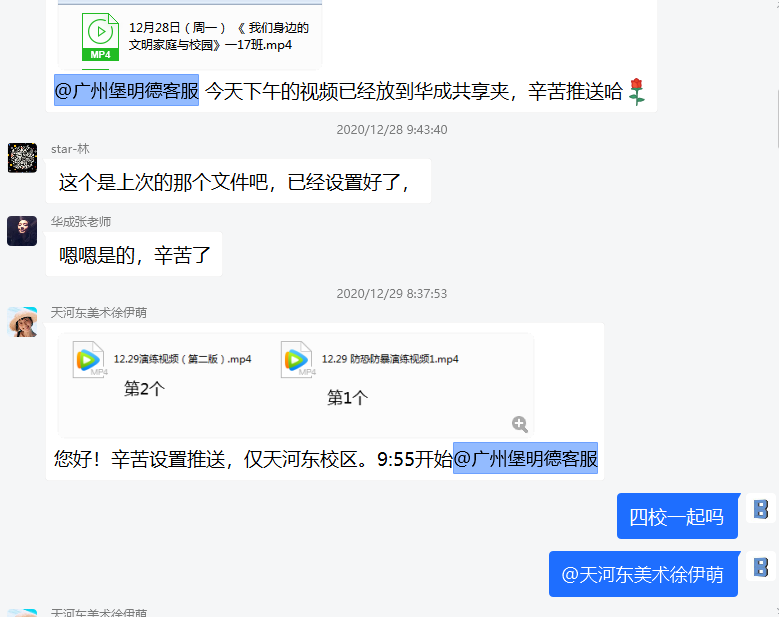This screenshot has height=617, width=779.
Task: Click 天河东美术徐伊萌's hat avatar
Action: pos(22,322)
